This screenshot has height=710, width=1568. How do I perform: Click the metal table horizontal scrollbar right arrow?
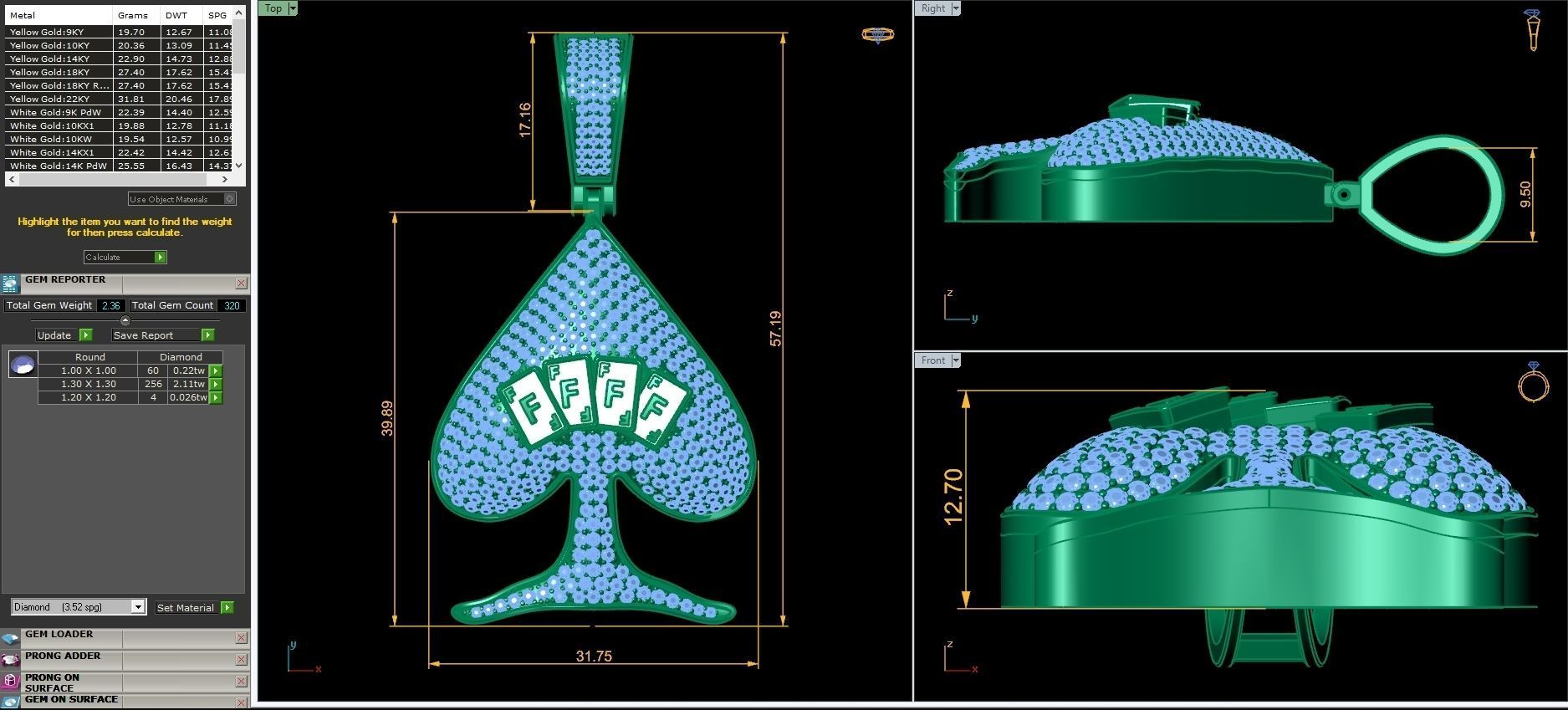[225, 179]
